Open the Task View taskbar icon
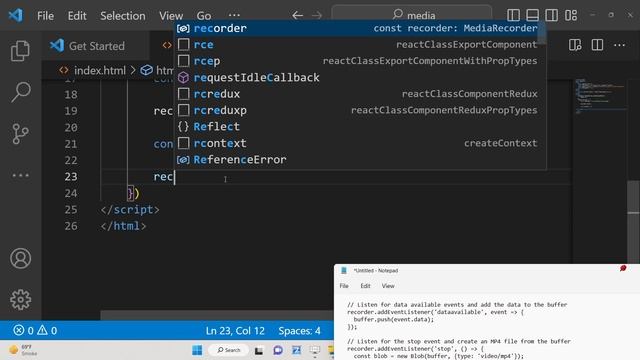The width and height of the screenshot is (640, 360). [259, 350]
